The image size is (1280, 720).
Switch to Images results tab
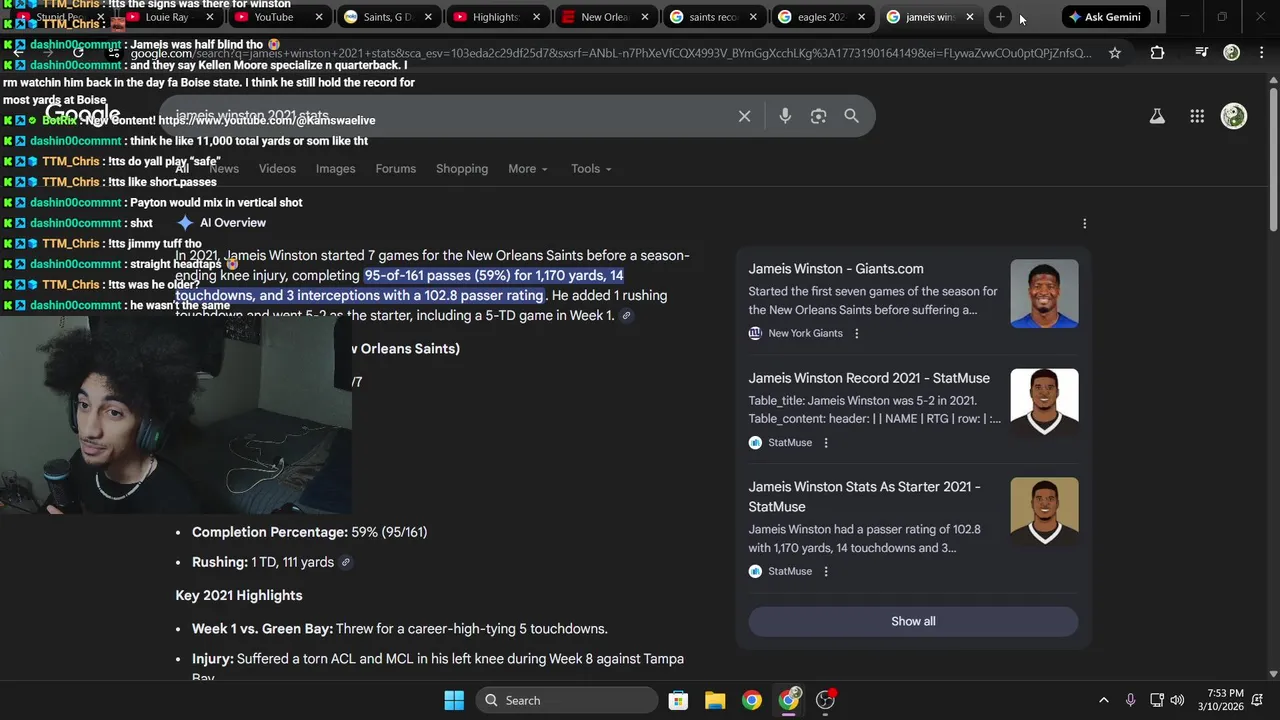(335, 169)
